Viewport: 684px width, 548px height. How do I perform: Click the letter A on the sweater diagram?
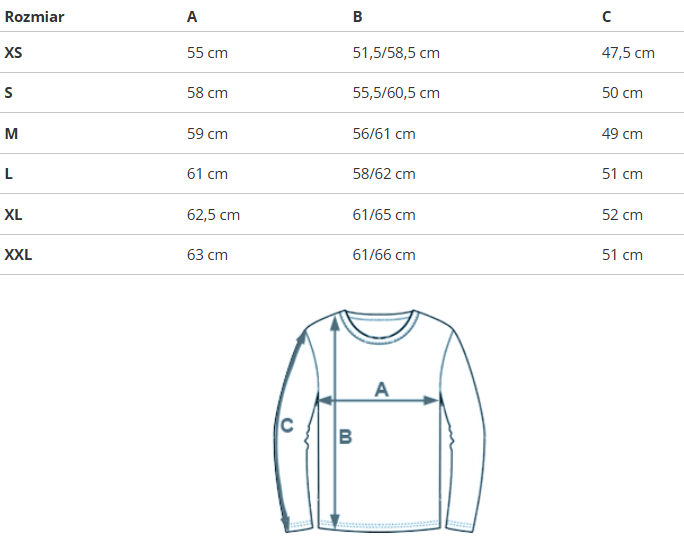point(381,389)
